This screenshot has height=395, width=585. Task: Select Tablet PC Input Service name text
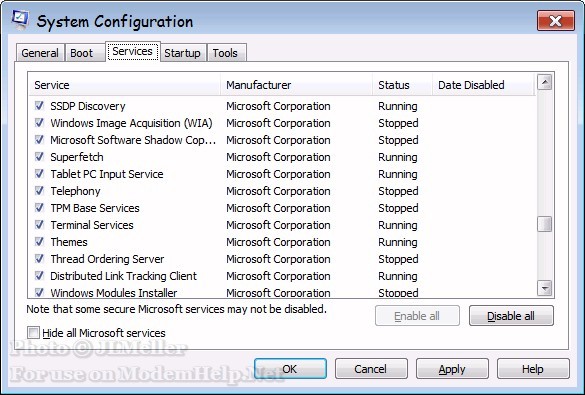click(107, 174)
